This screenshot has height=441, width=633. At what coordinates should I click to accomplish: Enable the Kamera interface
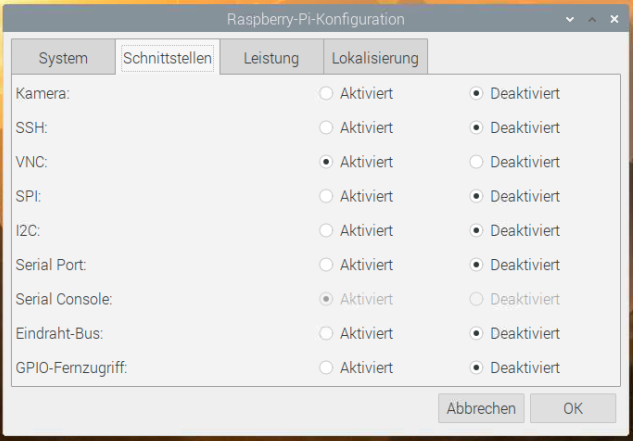(x=326, y=94)
